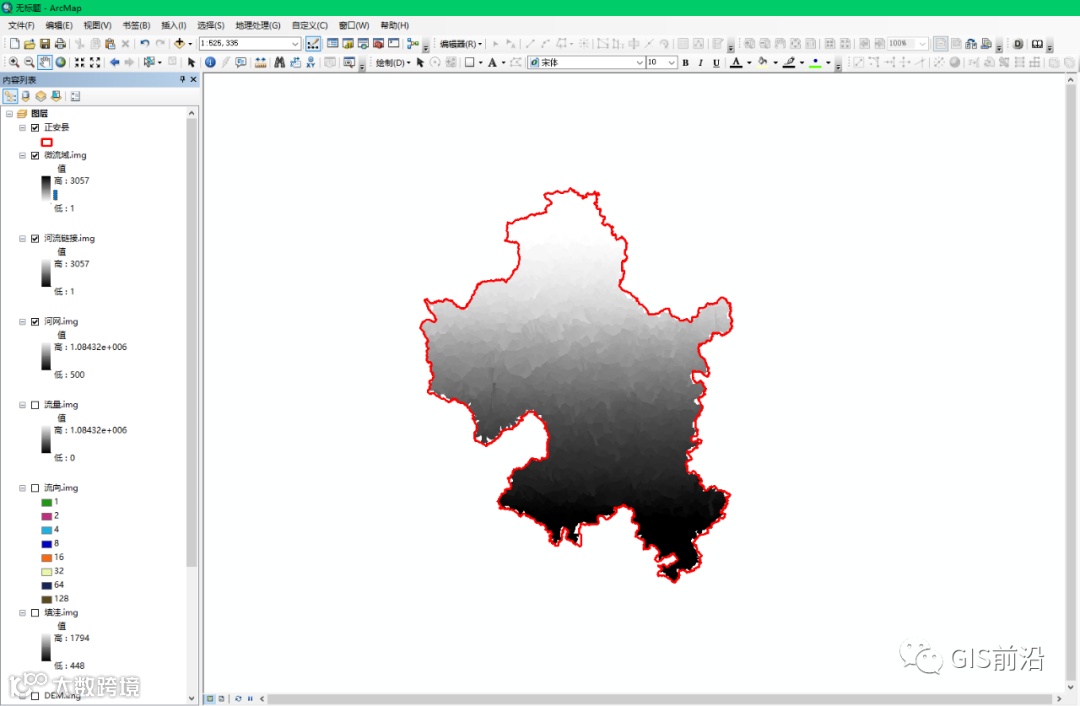Click the Add Data plus icon

pyautogui.click(x=180, y=43)
